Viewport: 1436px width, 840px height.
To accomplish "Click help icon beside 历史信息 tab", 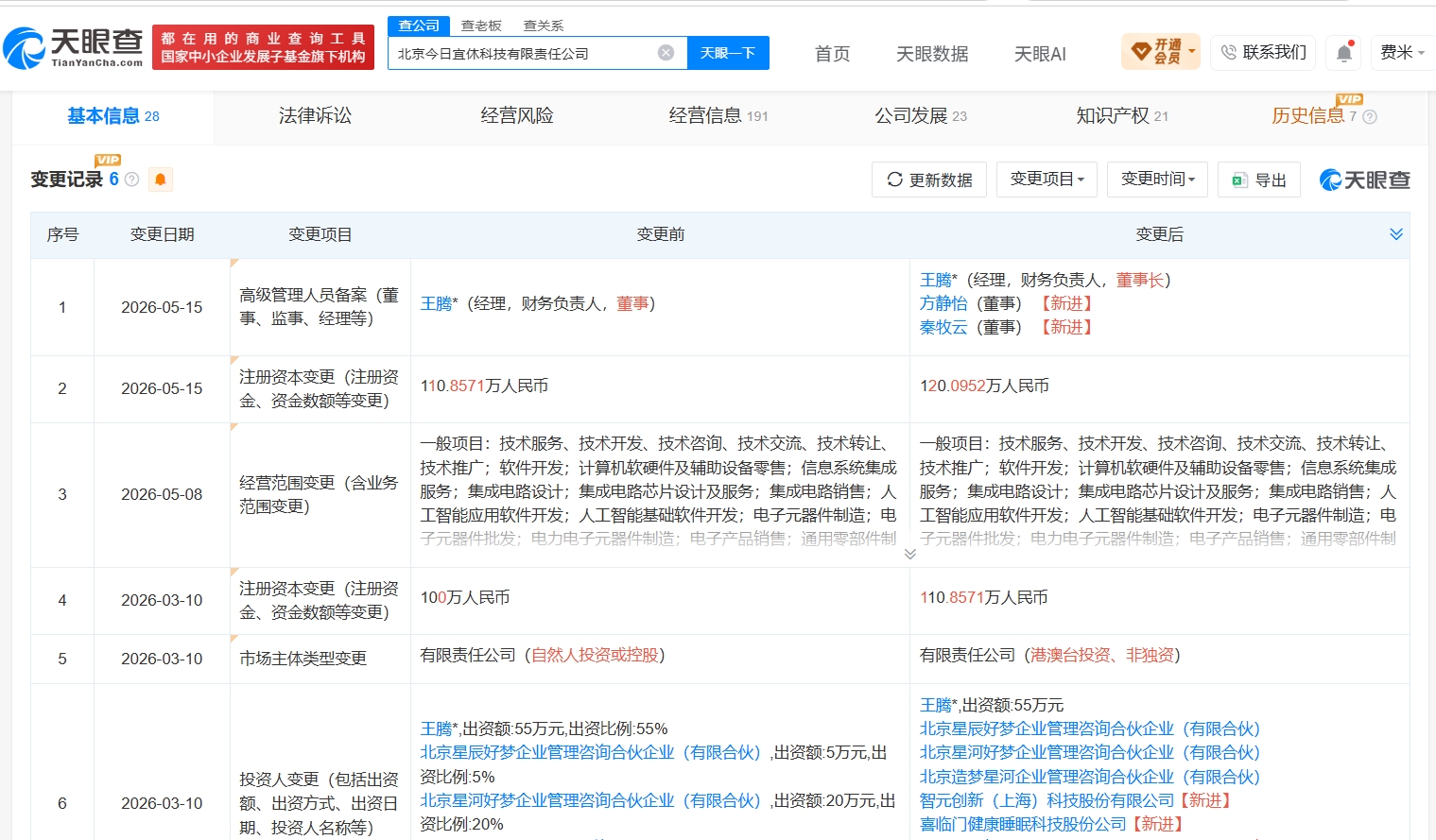I will [x=1370, y=117].
